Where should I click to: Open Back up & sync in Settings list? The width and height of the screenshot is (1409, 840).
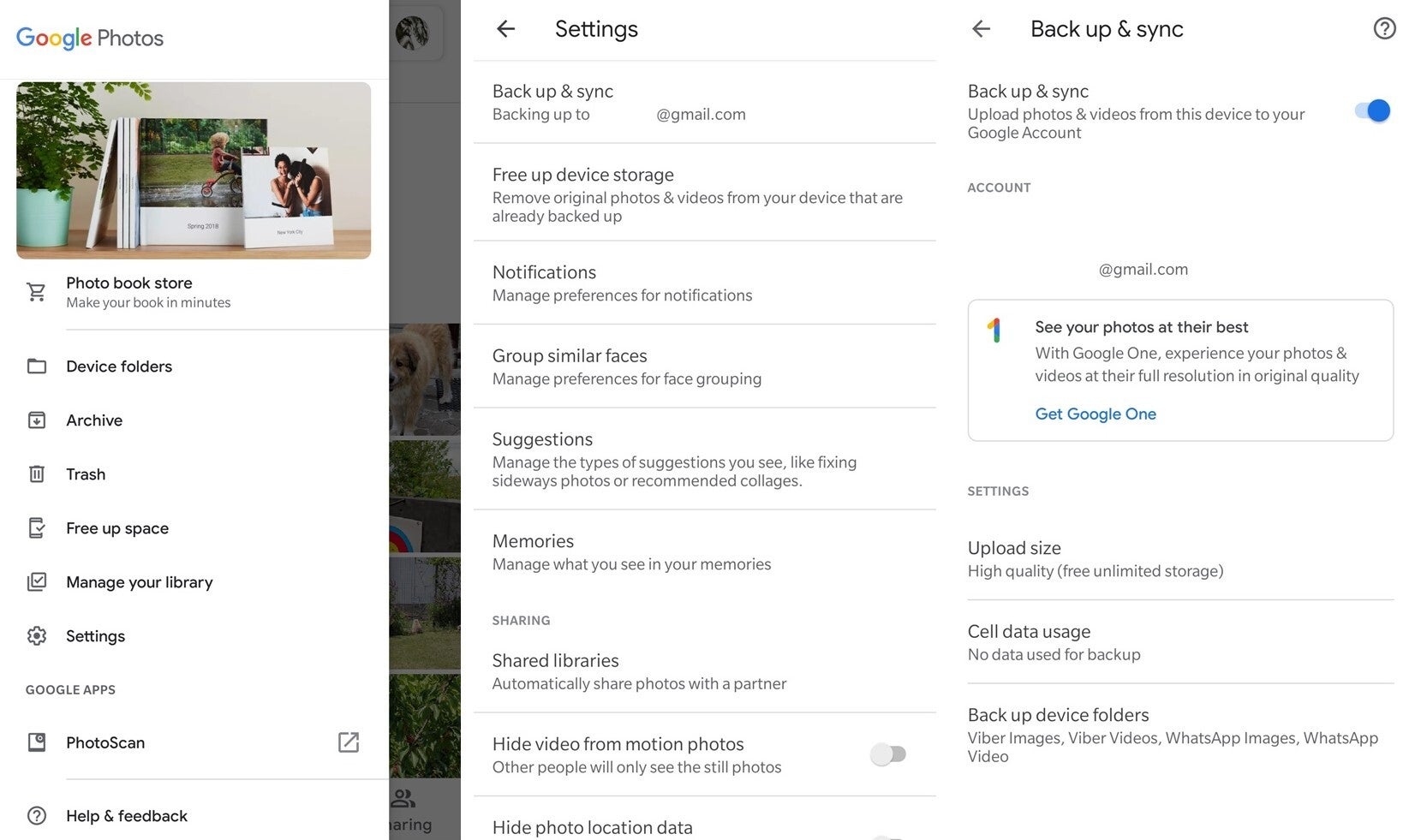click(704, 102)
